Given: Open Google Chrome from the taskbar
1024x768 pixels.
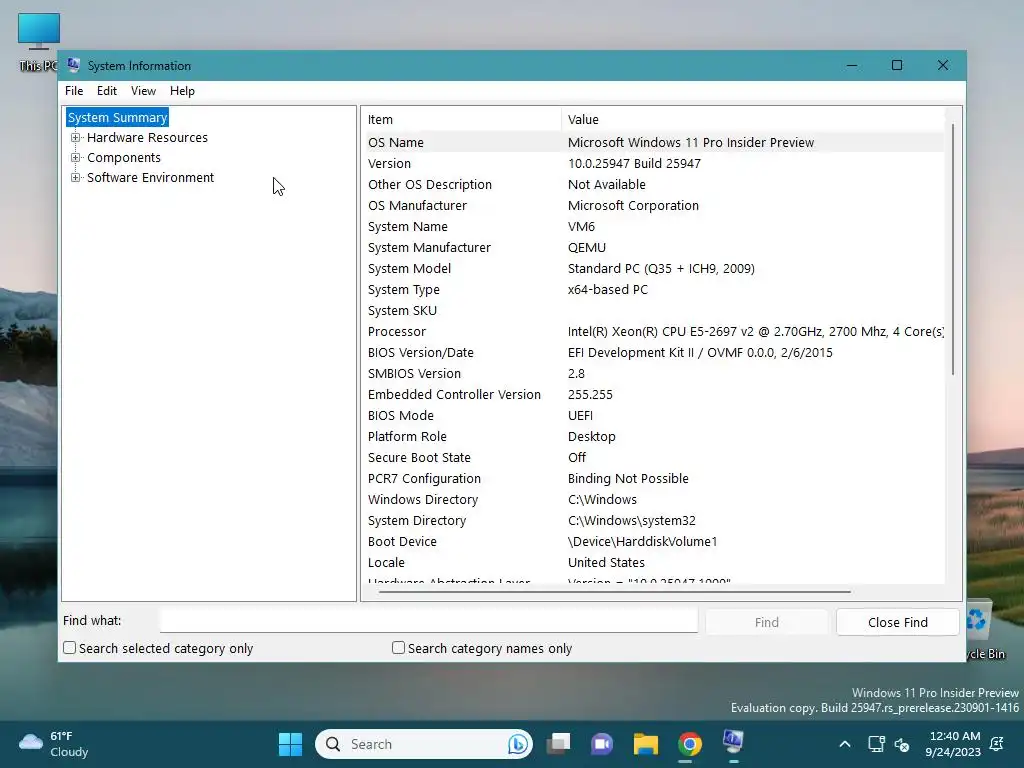Looking at the screenshot, I should [690, 744].
